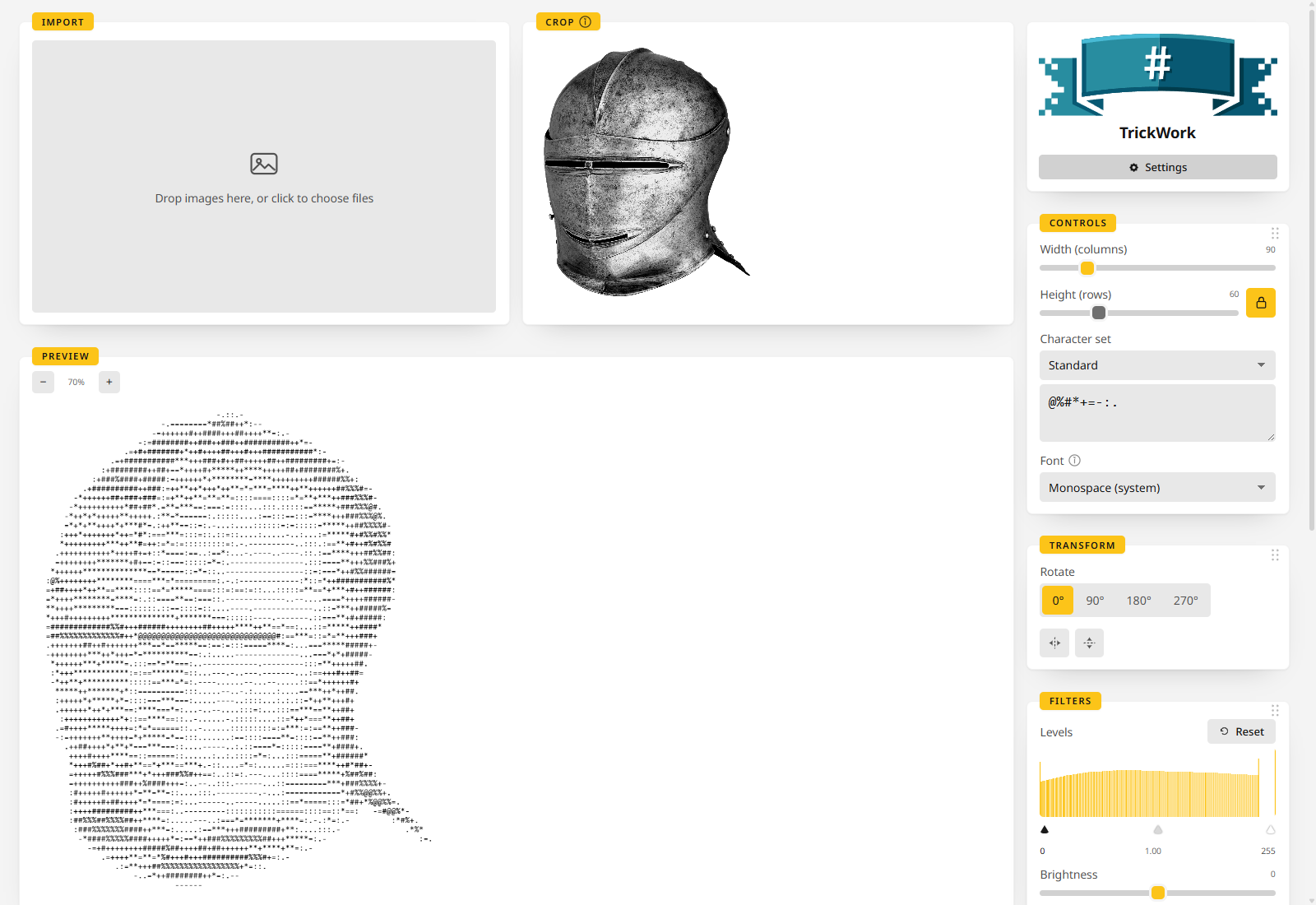1316x905 pixels.
Task: Click the helmet image in Crop panel
Action: (646, 172)
